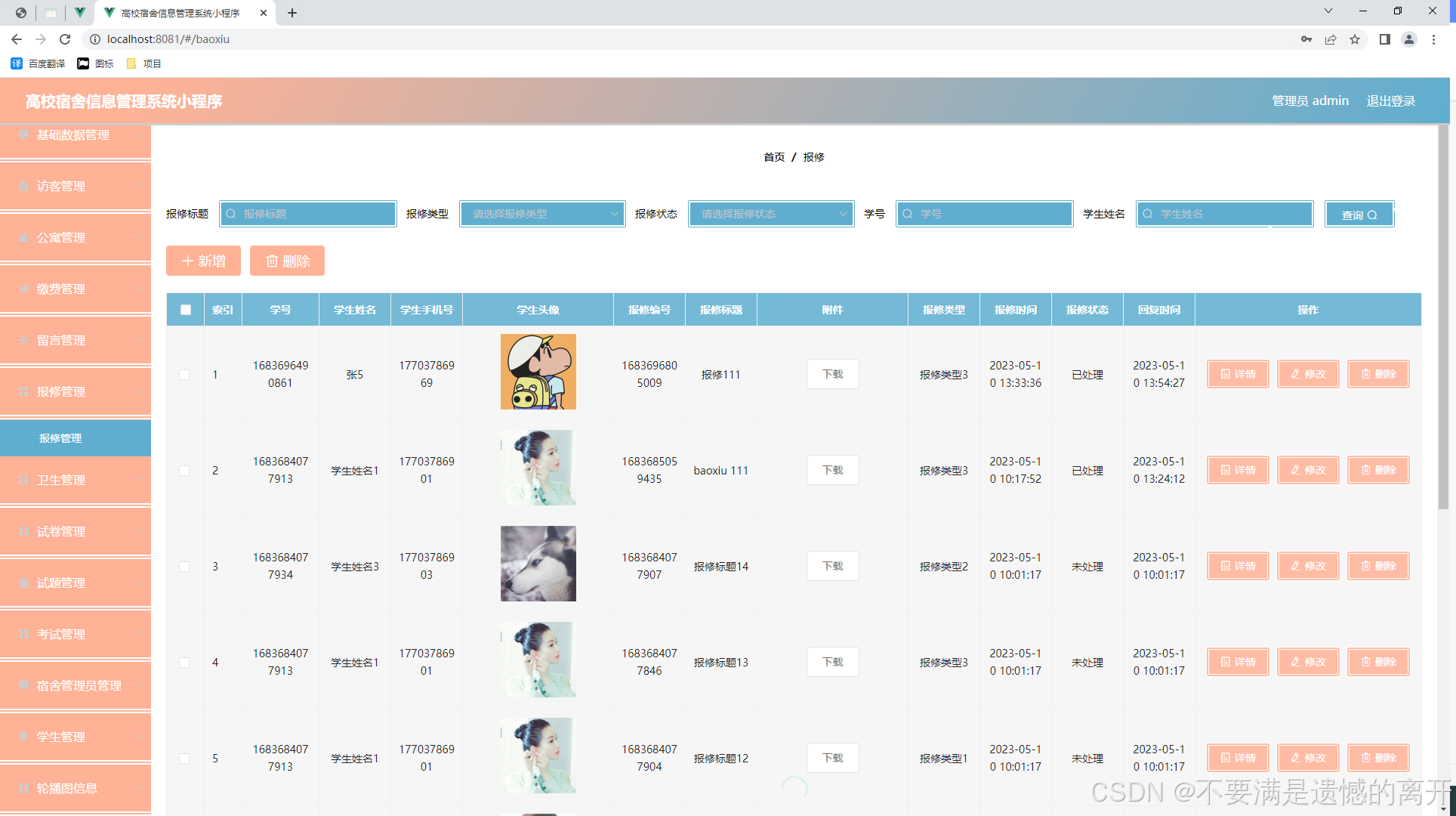
Task: Open browser side panel icon
Action: tap(1384, 39)
